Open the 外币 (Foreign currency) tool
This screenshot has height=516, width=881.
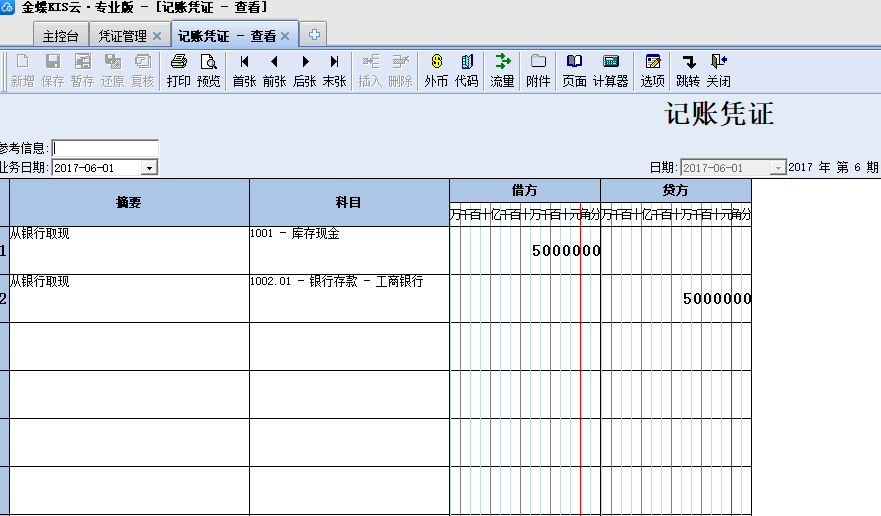(x=437, y=70)
